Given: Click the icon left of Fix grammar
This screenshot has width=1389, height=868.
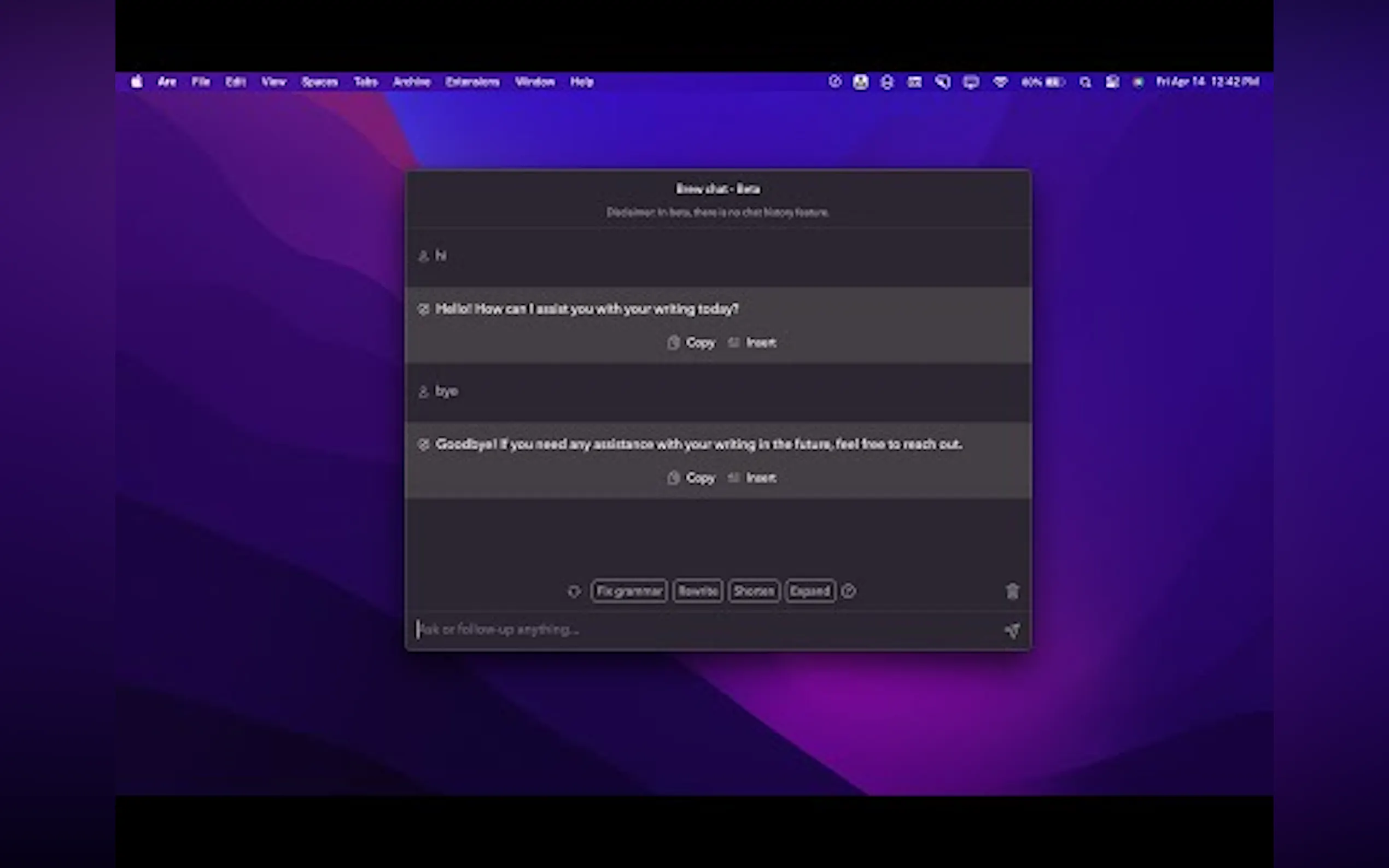Looking at the screenshot, I should (574, 591).
